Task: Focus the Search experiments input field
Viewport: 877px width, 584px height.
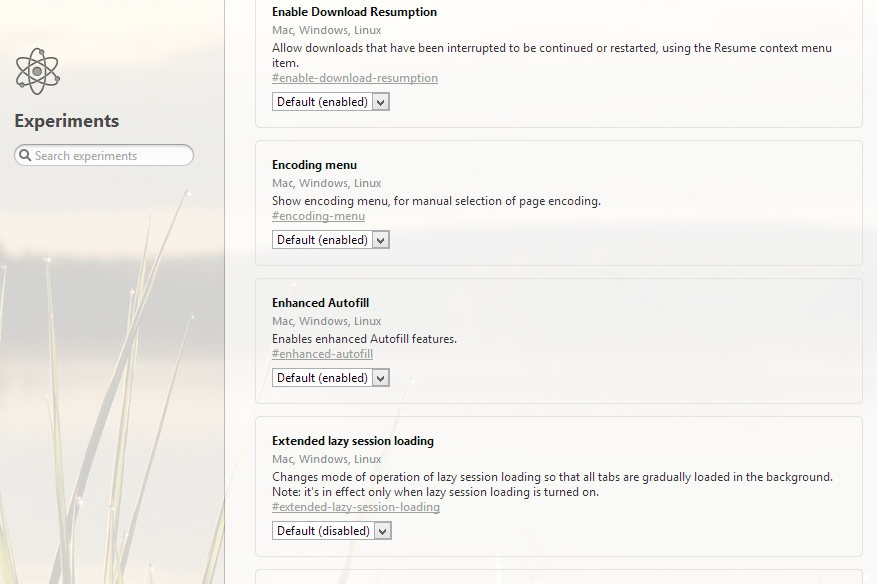Action: [x=104, y=155]
